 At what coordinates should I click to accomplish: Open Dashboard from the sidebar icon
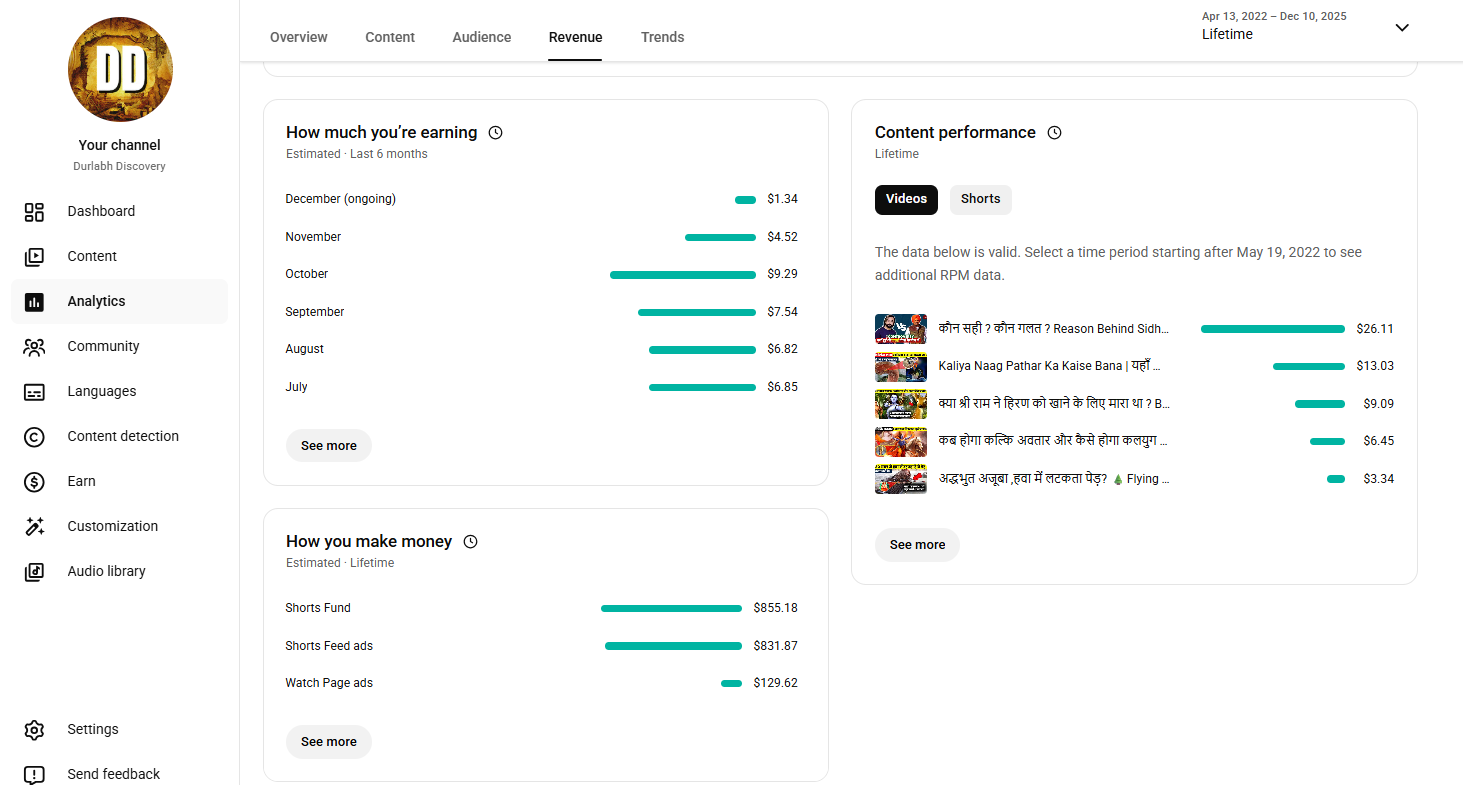34,212
